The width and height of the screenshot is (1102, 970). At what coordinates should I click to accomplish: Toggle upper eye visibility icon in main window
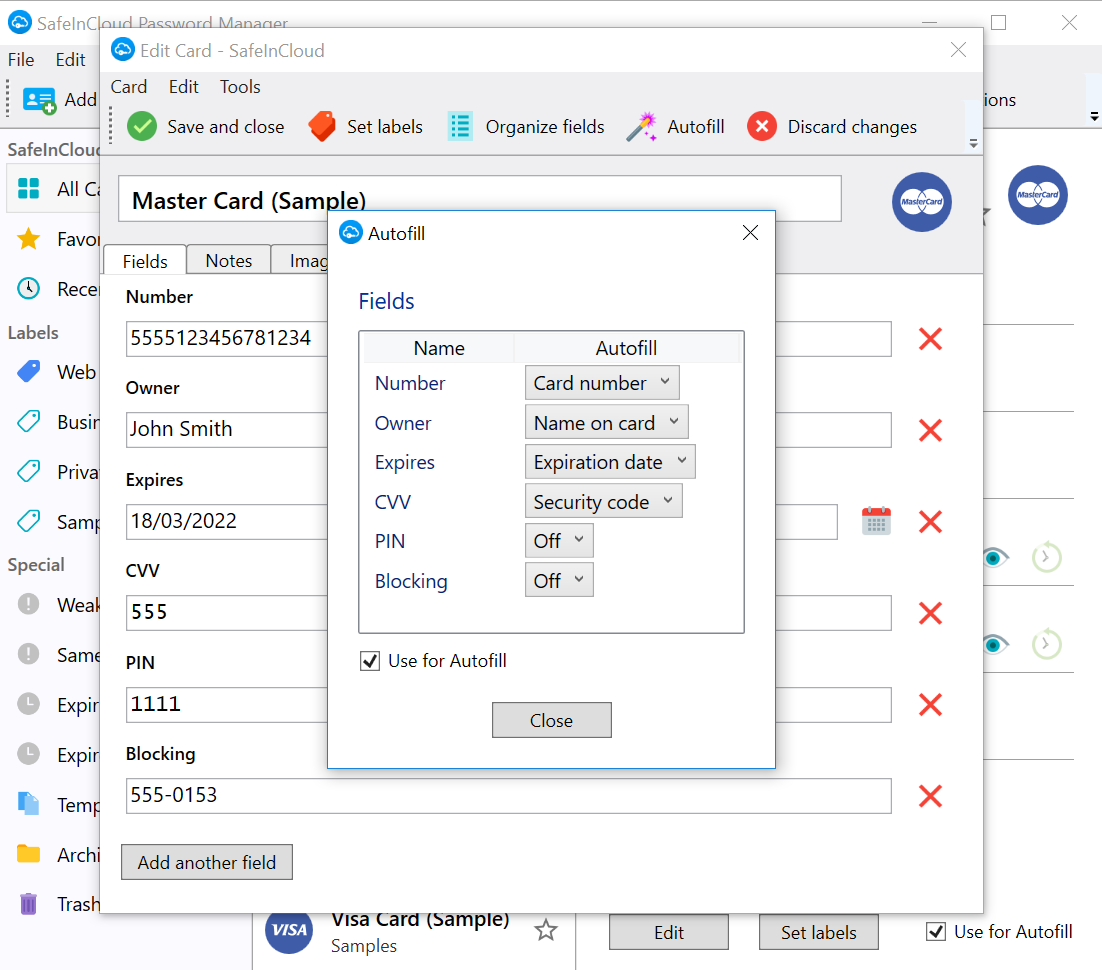(994, 558)
